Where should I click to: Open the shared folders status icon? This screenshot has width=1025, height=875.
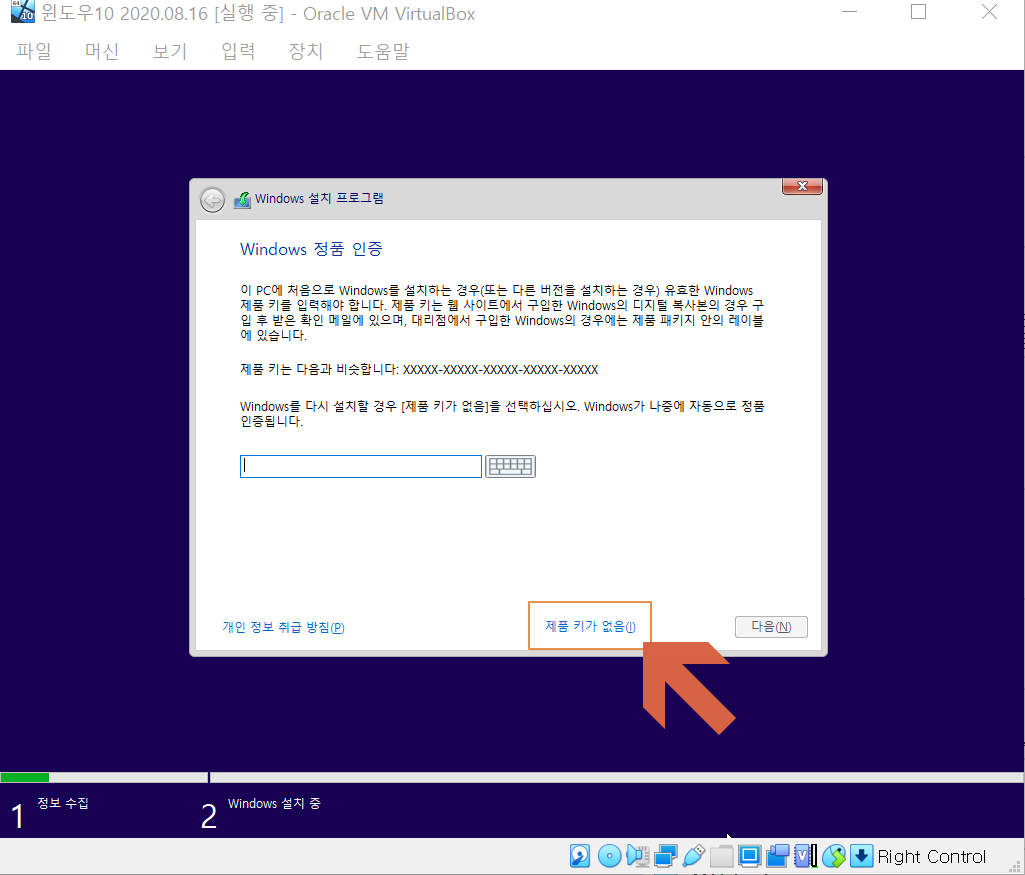pyautogui.click(x=722, y=855)
